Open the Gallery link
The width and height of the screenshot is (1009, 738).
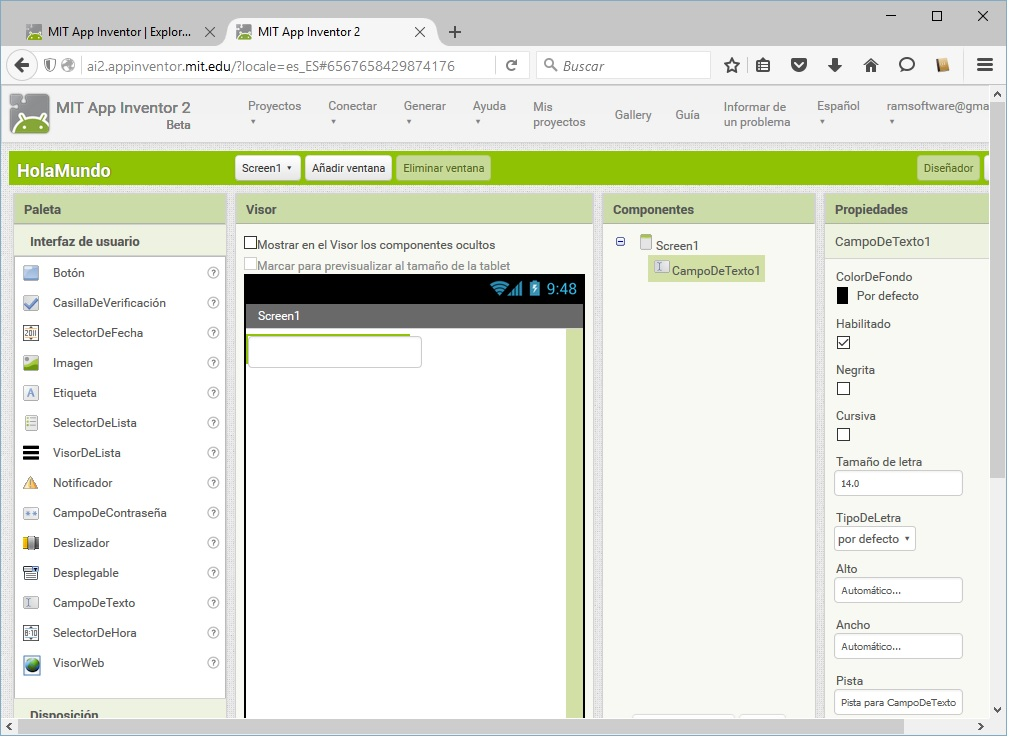tap(633, 115)
